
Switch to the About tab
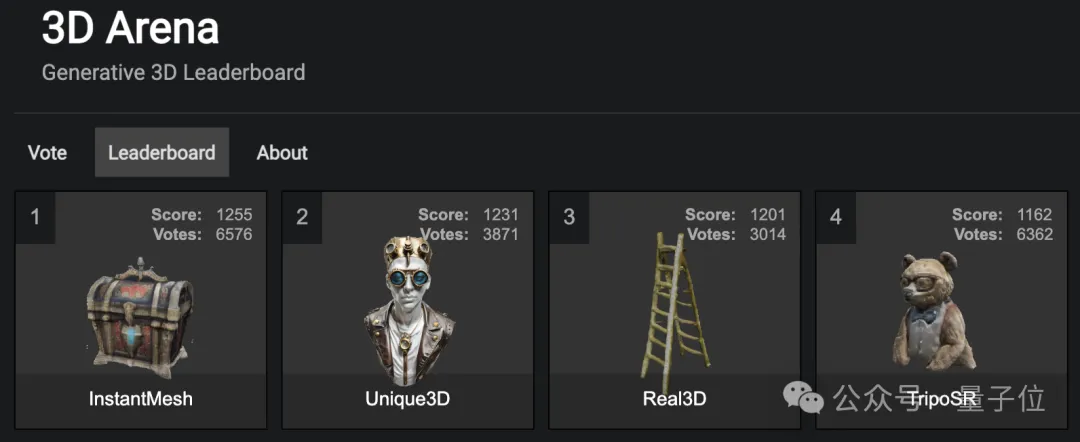pos(282,152)
